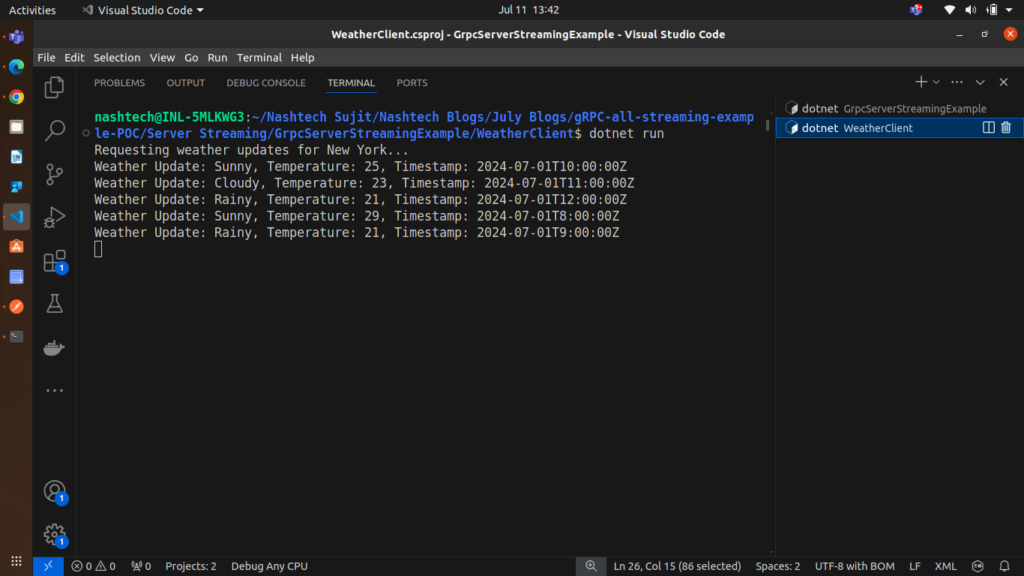Expand the launch profile dropdown arrow
The image size is (1024, 576).
pyautogui.click(x=936, y=82)
